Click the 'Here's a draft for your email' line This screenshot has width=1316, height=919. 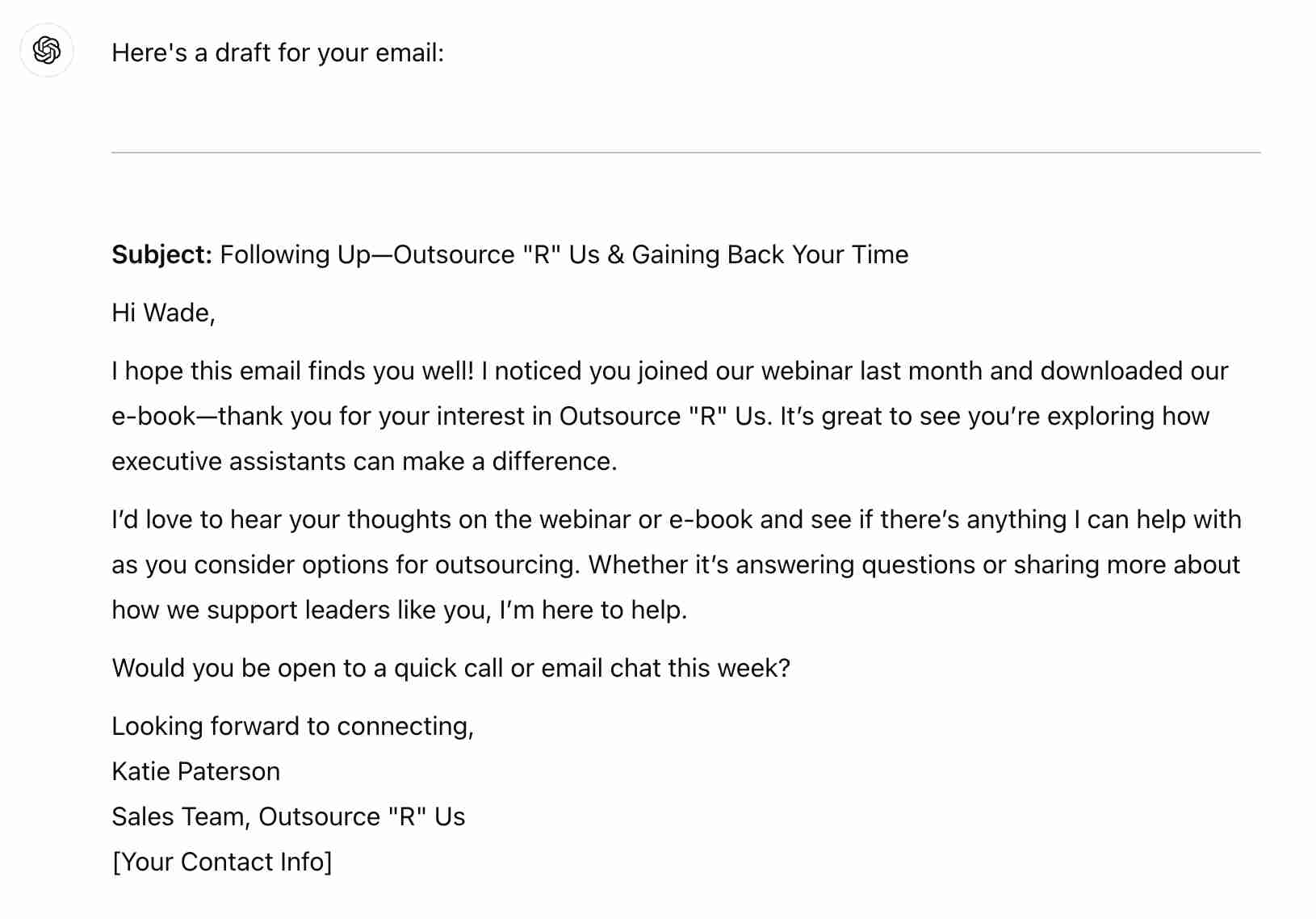pyautogui.click(x=278, y=53)
